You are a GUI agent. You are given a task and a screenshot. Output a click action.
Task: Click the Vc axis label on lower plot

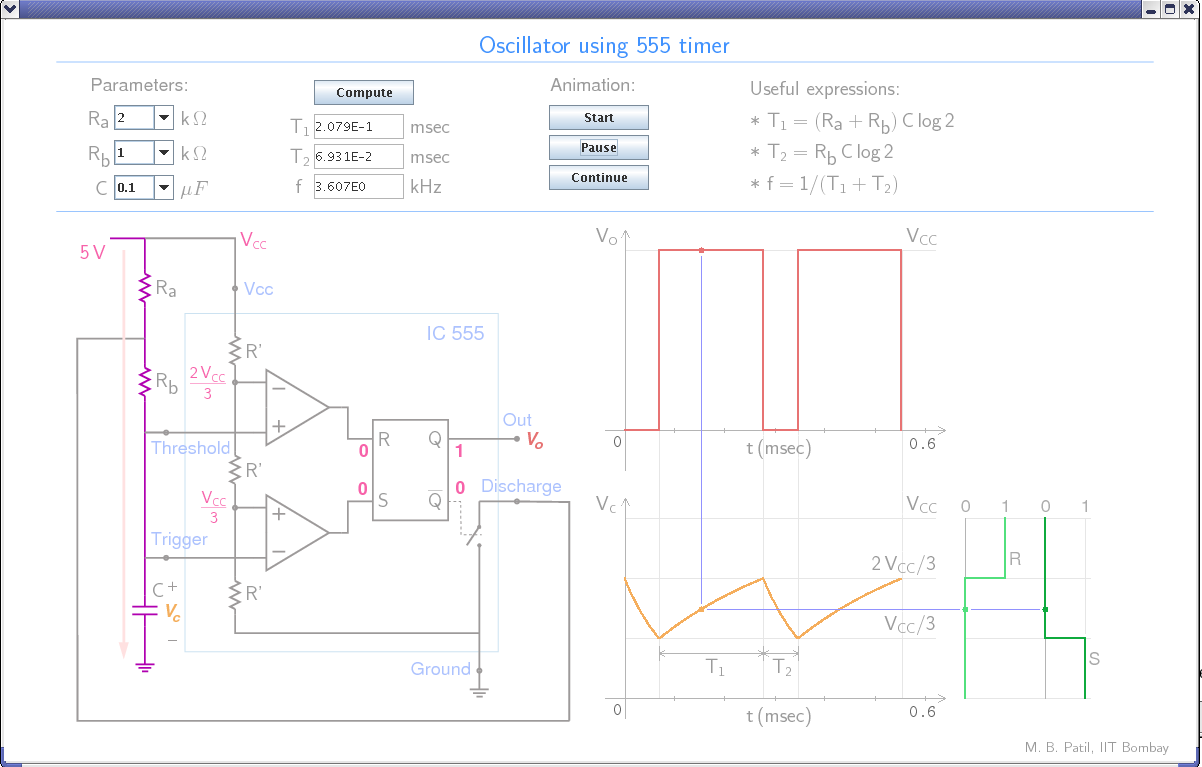click(606, 503)
